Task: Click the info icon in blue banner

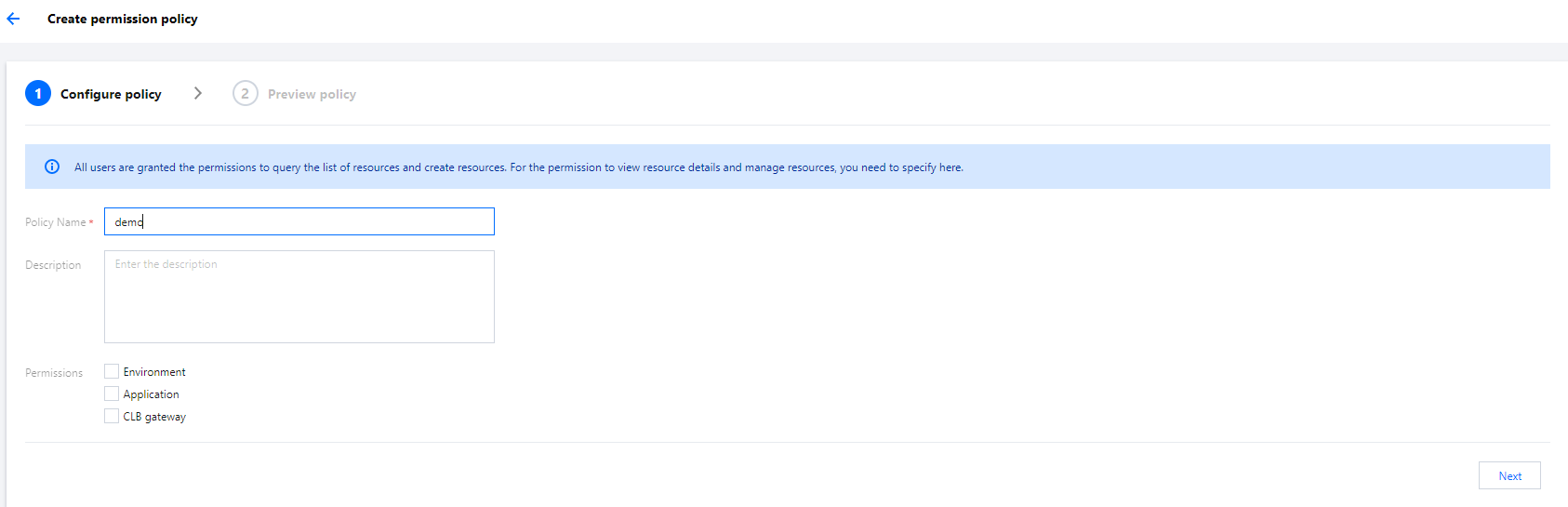Action: pyautogui.click(x=52, y=167)
